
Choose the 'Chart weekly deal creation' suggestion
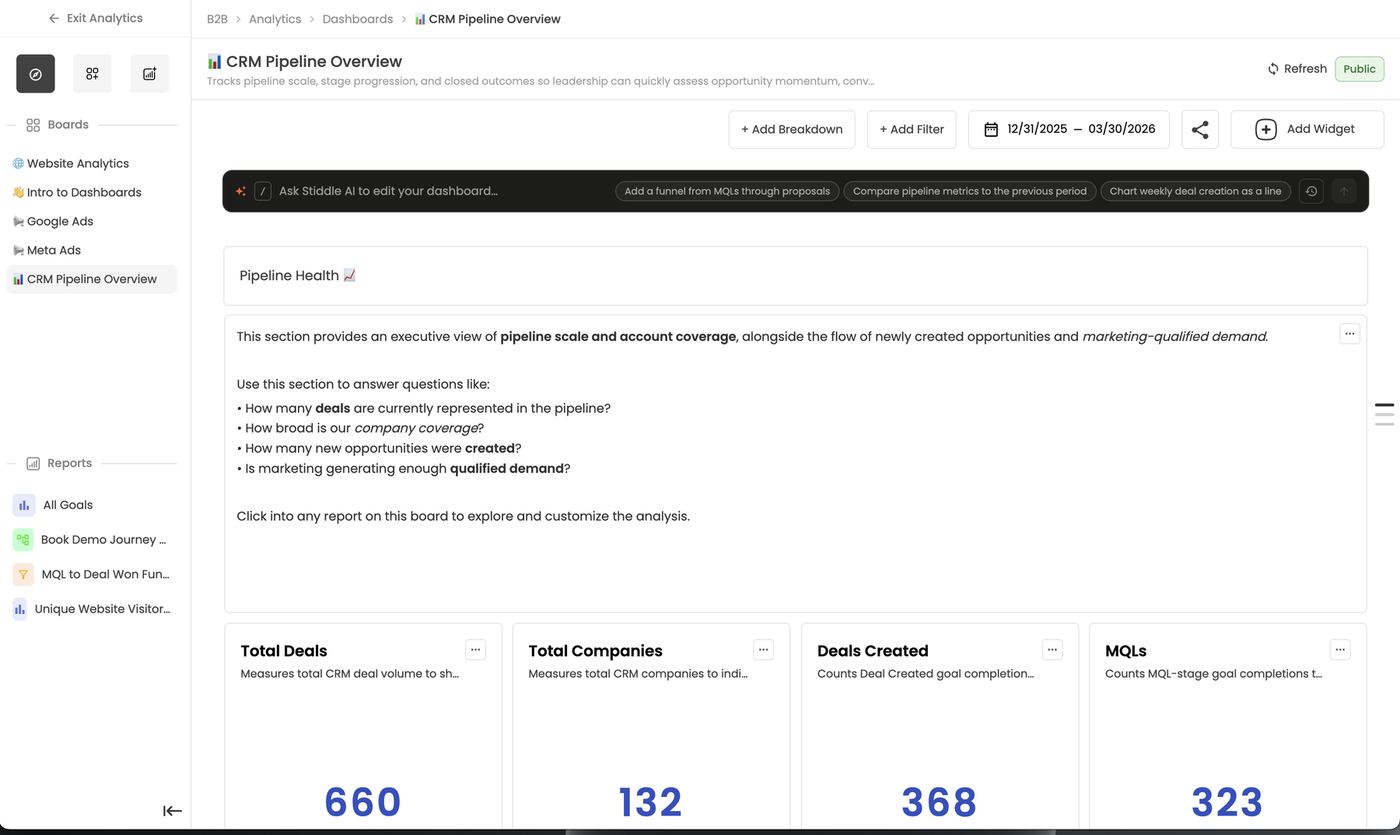(1195, 191)
